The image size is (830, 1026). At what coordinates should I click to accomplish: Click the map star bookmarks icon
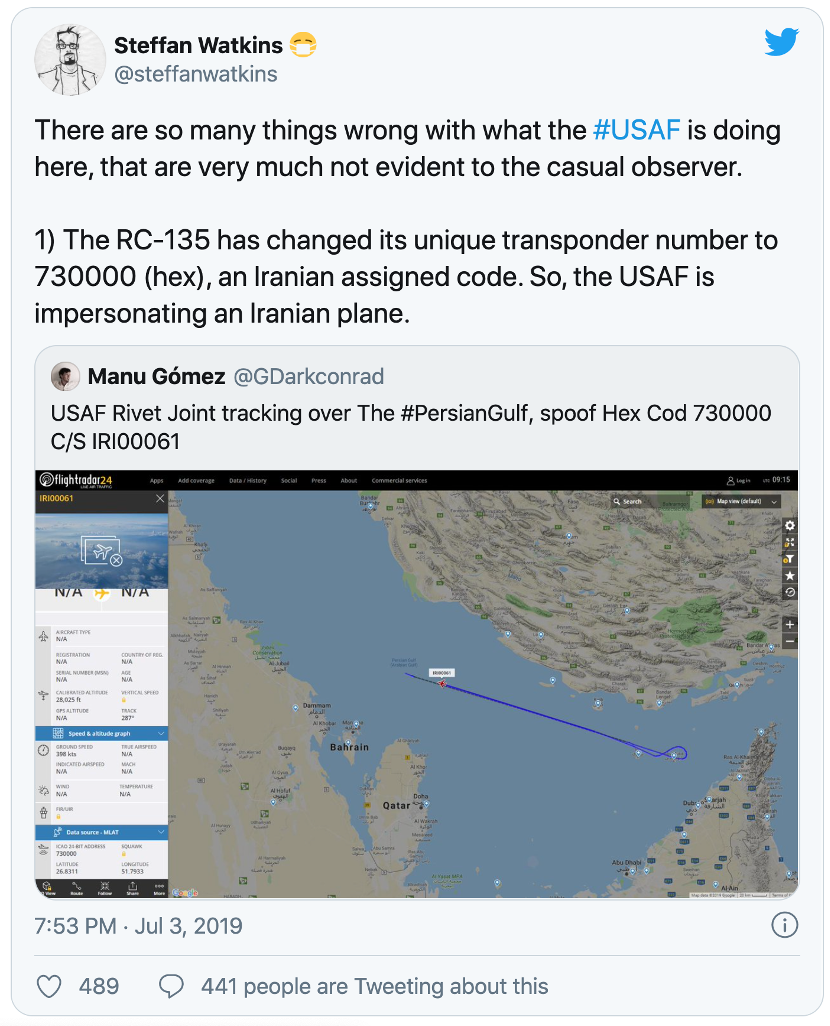(789, 576)
